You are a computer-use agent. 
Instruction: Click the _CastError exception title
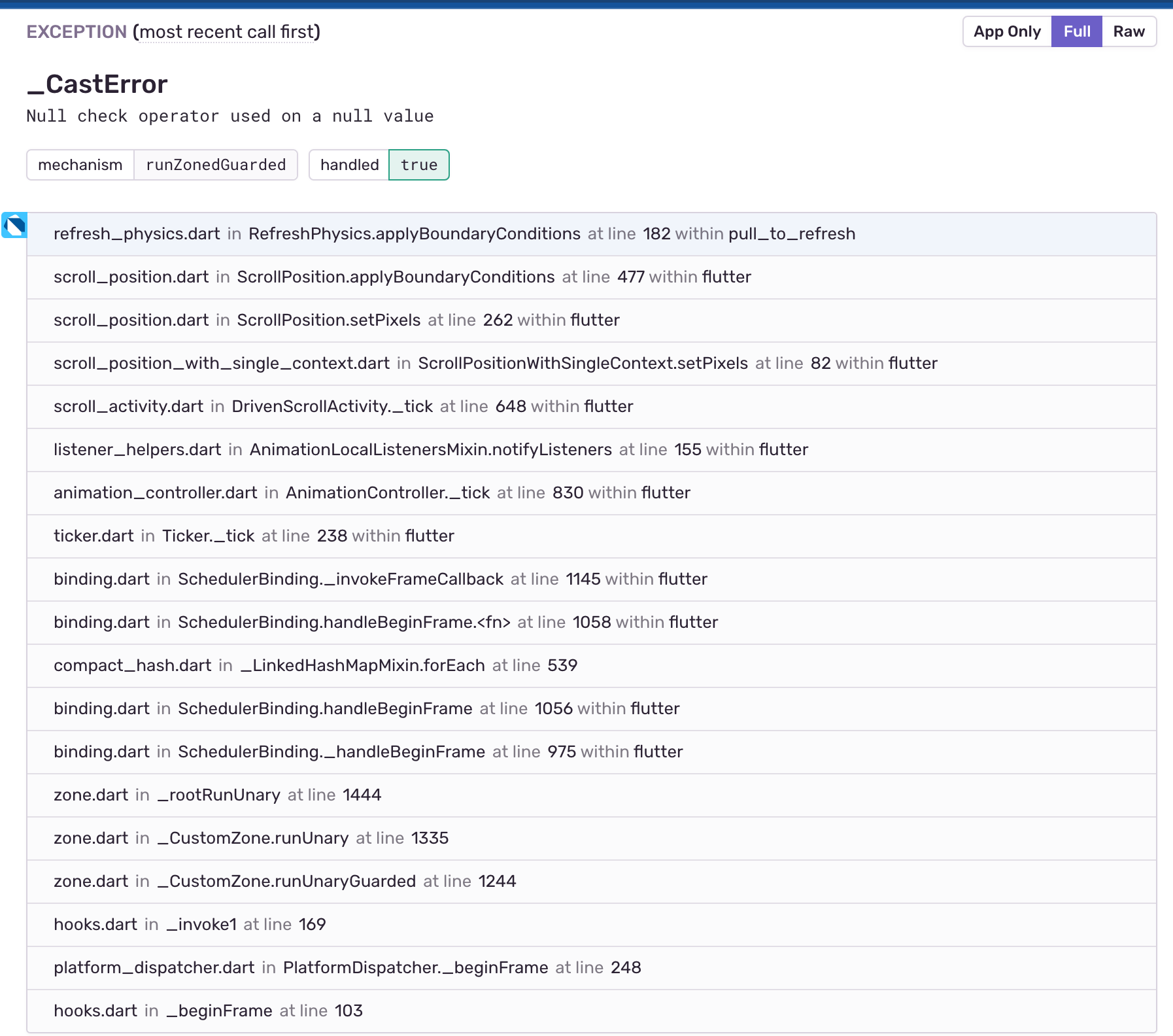pyautogui.click(x=97, y=84)
